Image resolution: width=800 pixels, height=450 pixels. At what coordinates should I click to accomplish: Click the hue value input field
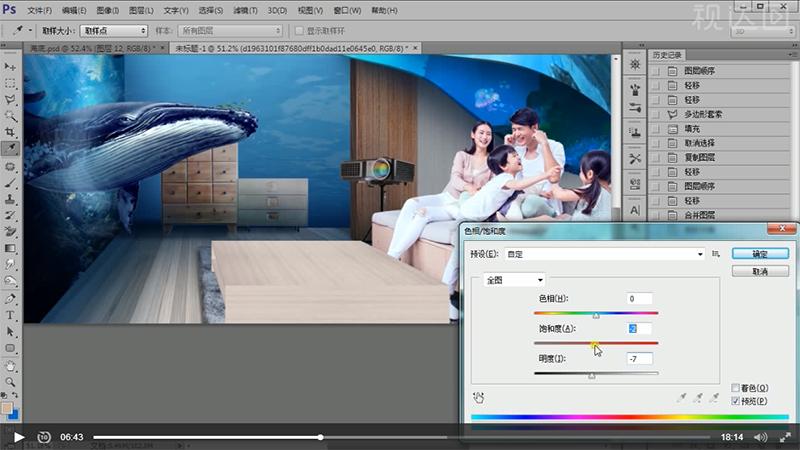(639, 298)
